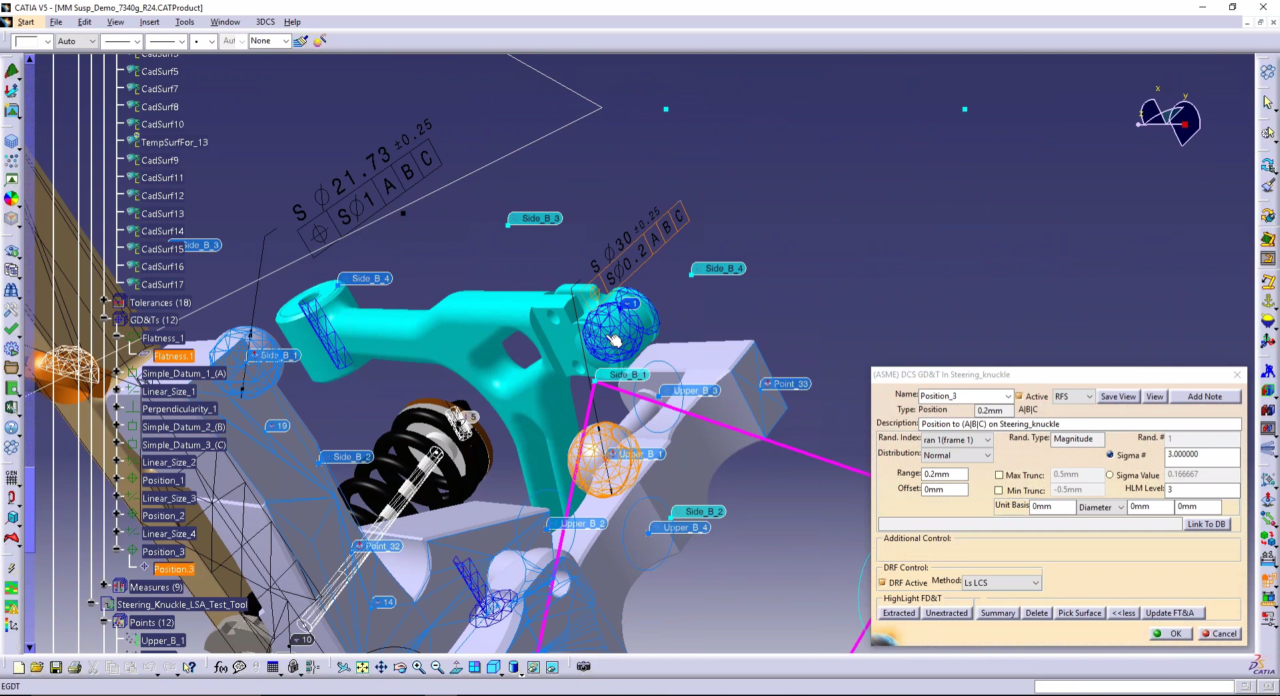Viewport: 1280px width, 696px height.
Task: Click the Fit All In icon
Action: pyautogui.click(x=362, y=666)
